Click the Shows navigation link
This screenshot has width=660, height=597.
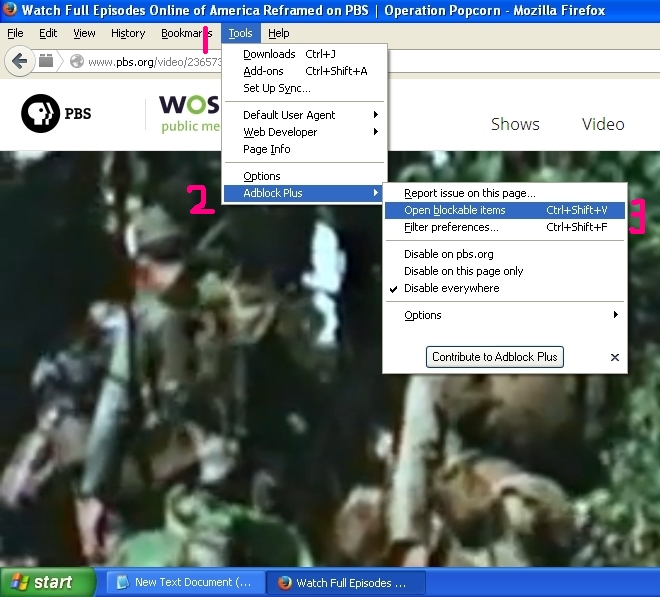point(515,124)
